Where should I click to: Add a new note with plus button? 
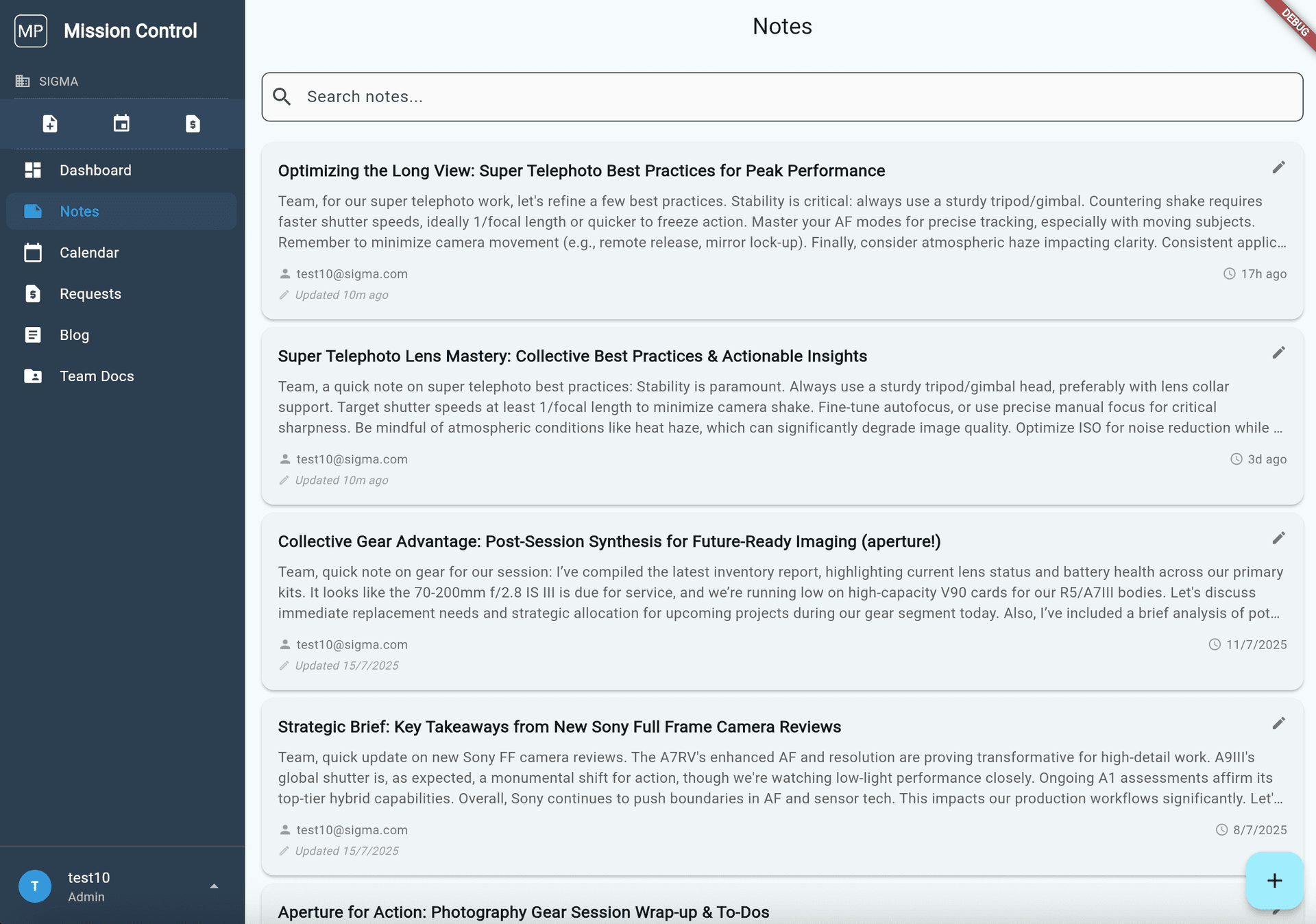tap(1274, 881)
